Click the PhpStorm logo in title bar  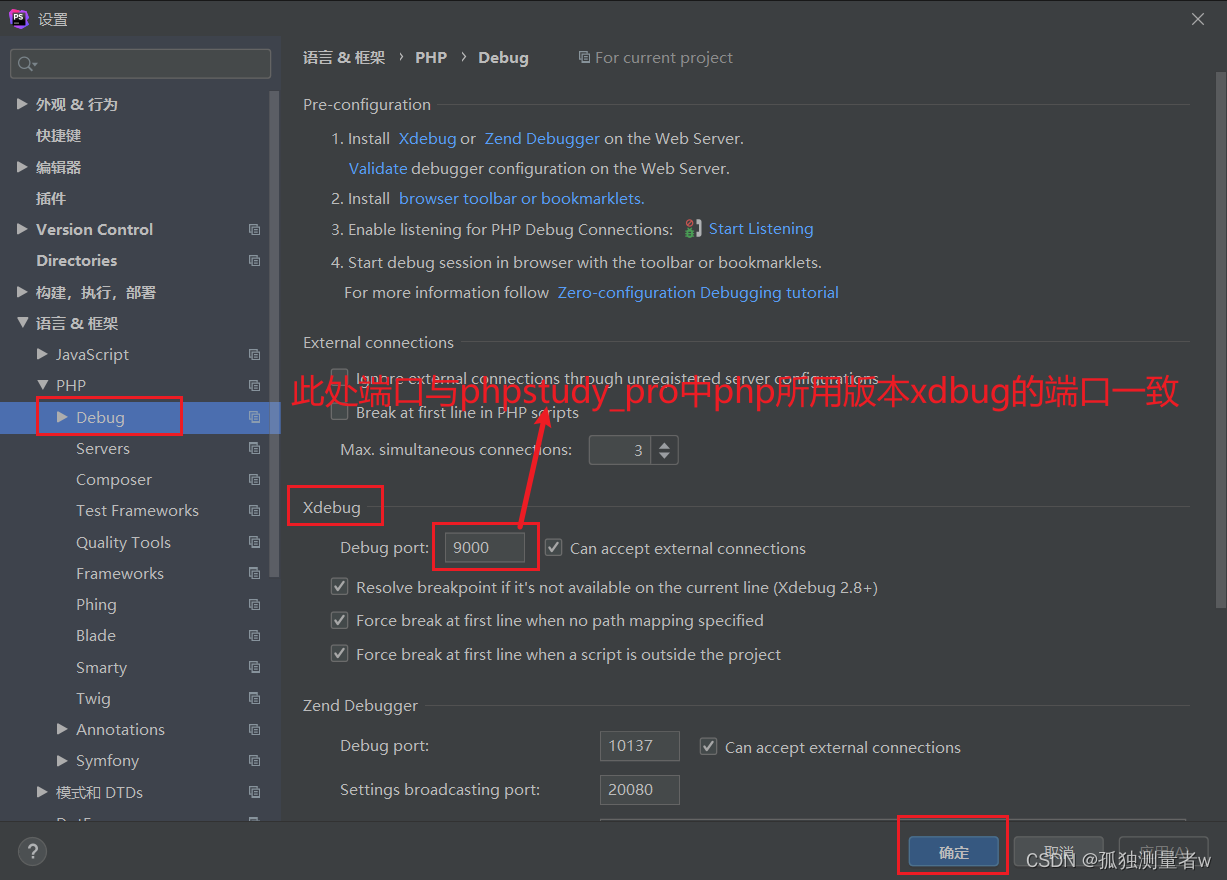pyautogui.click(x=17, y=17)
